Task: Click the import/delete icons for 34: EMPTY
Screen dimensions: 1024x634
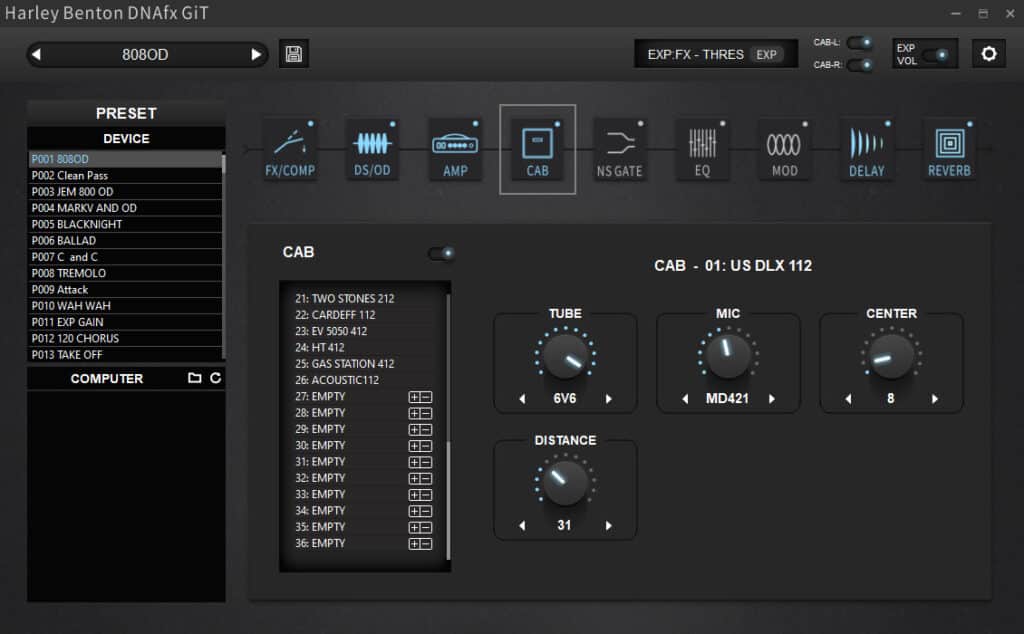Action: (420, 511)
